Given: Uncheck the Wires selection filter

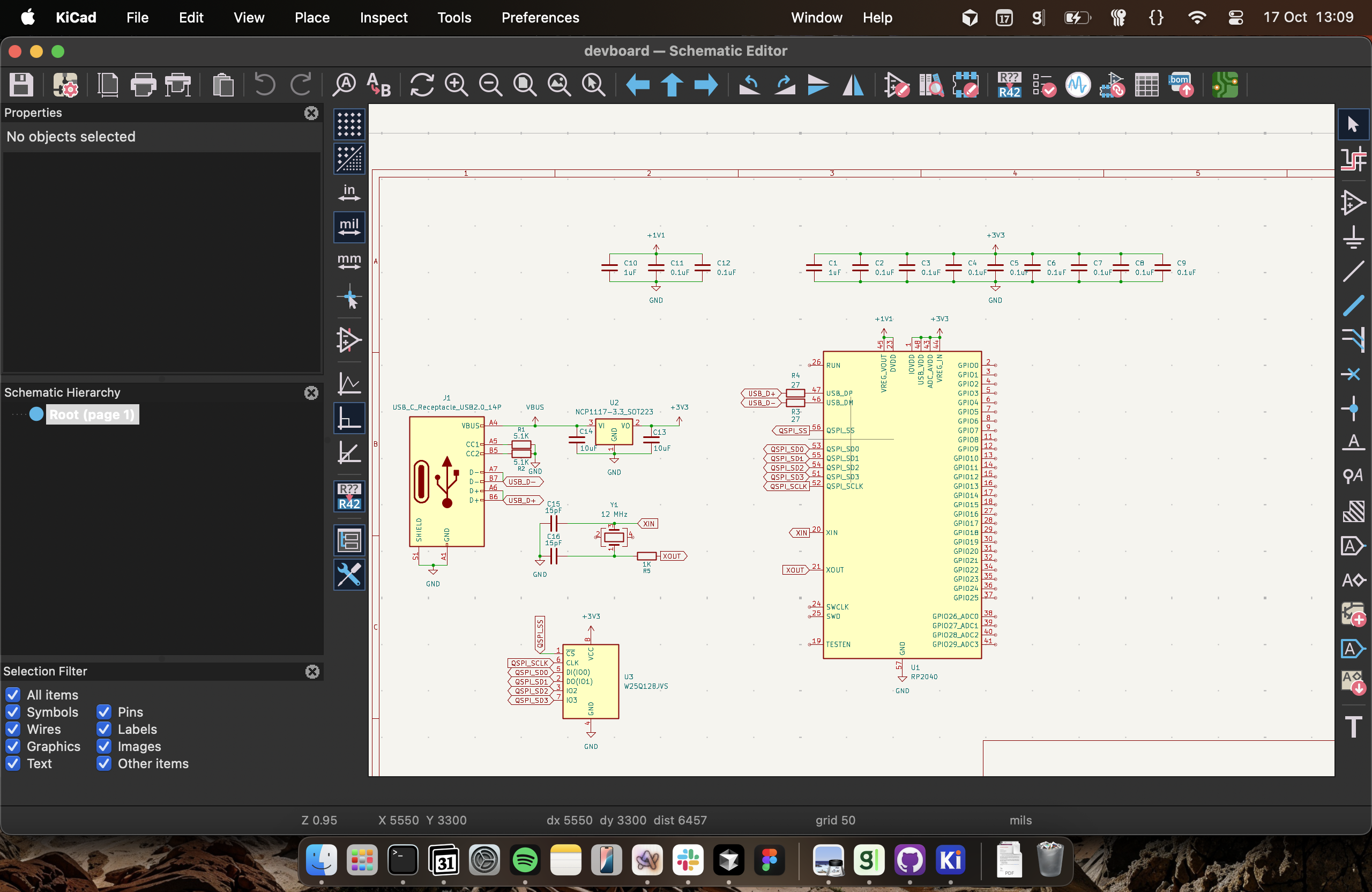Looking at the screenshot, I should [13, 730].
